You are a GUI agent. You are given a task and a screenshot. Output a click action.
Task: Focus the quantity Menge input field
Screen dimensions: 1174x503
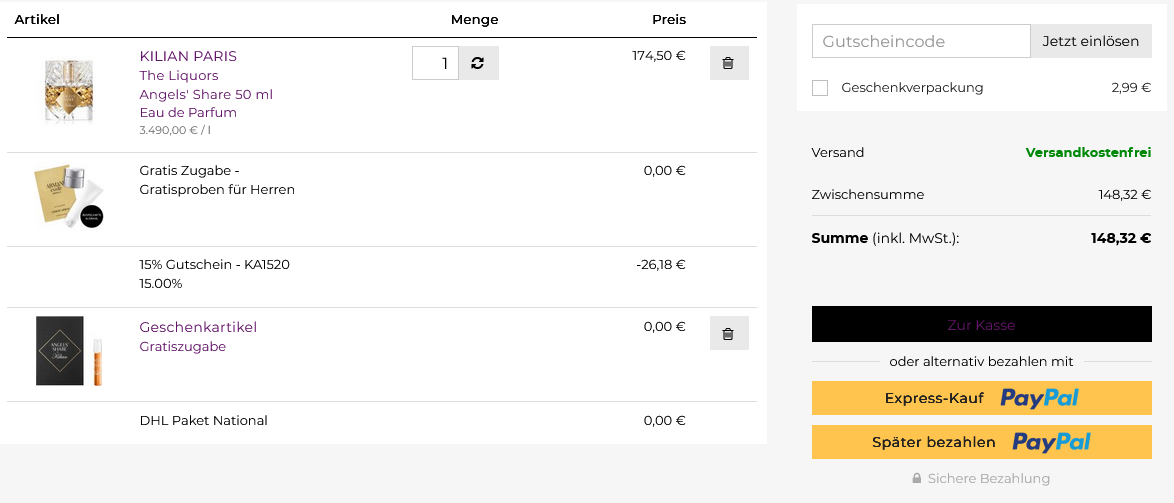point(435,63)
